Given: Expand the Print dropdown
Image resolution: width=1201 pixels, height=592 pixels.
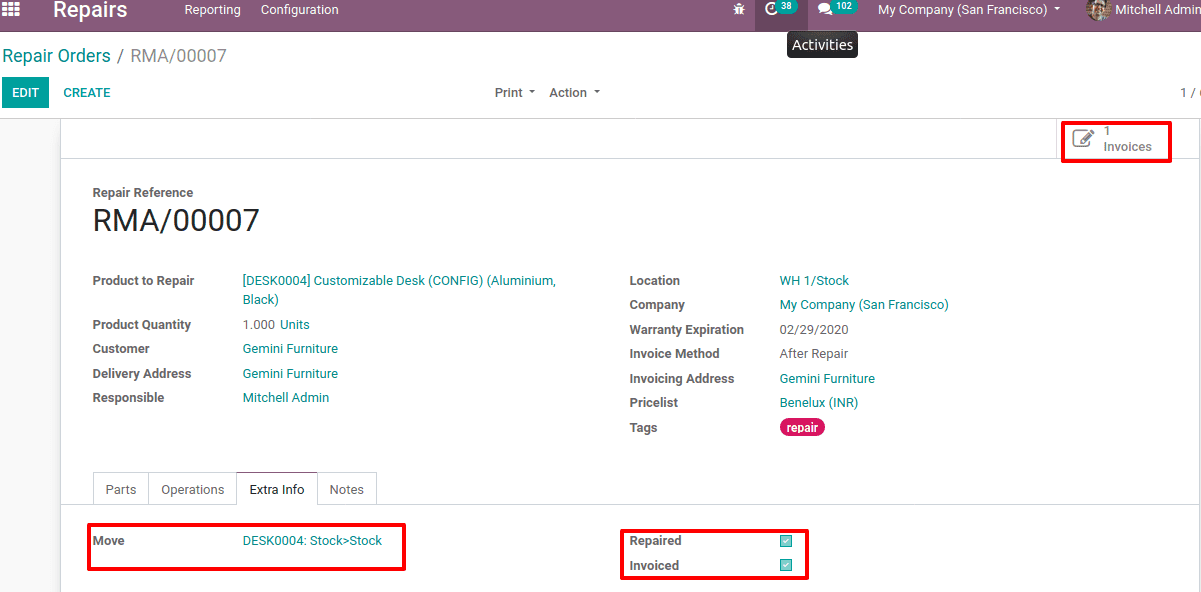Looking at the screenshot, I should pyautogui.click(x=514, y=93).
